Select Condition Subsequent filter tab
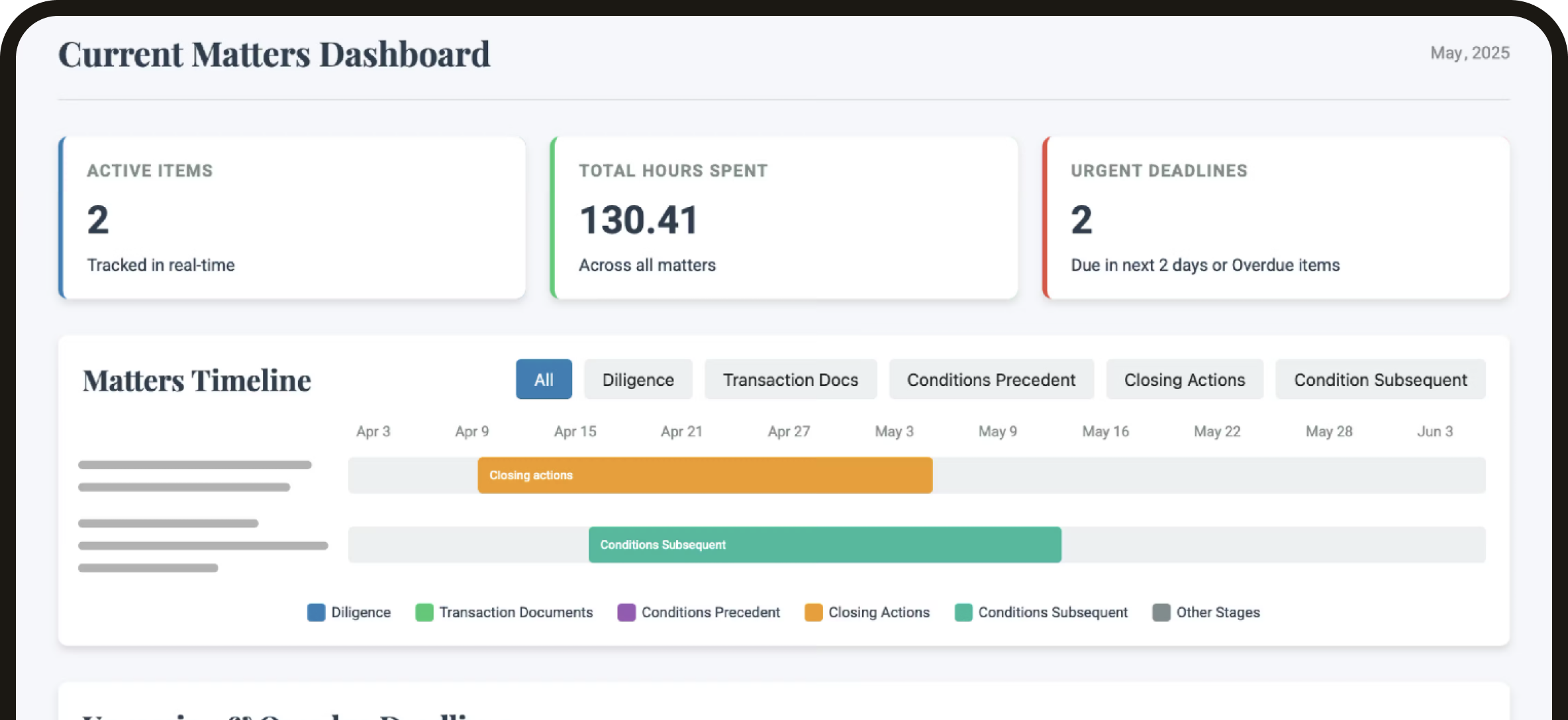Image resolution: width=1568 pixels, height=720 pixels. [x=1380, y=380]
